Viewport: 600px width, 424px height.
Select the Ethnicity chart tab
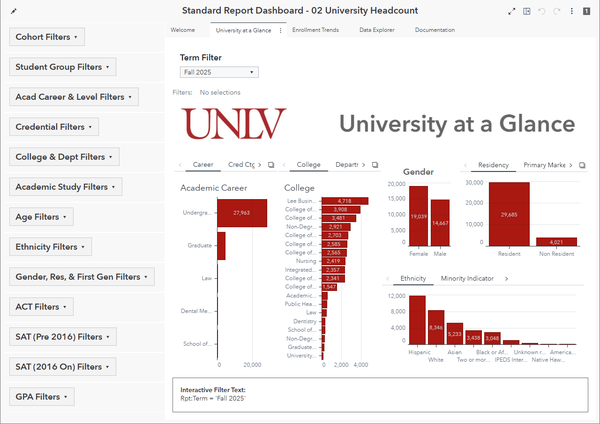point(413,278)
